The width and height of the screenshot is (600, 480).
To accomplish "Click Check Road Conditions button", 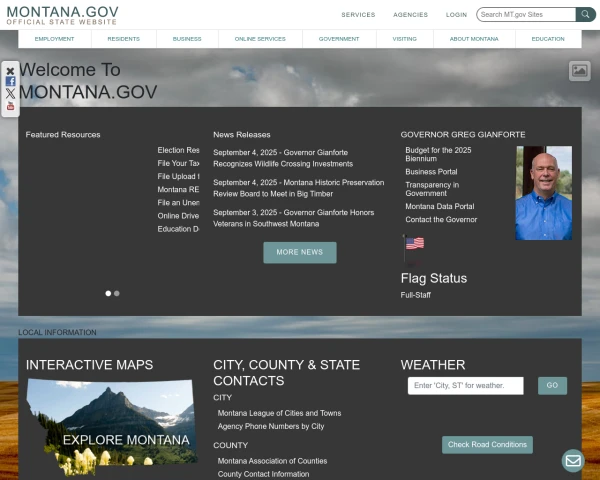I will coord(487,445).
